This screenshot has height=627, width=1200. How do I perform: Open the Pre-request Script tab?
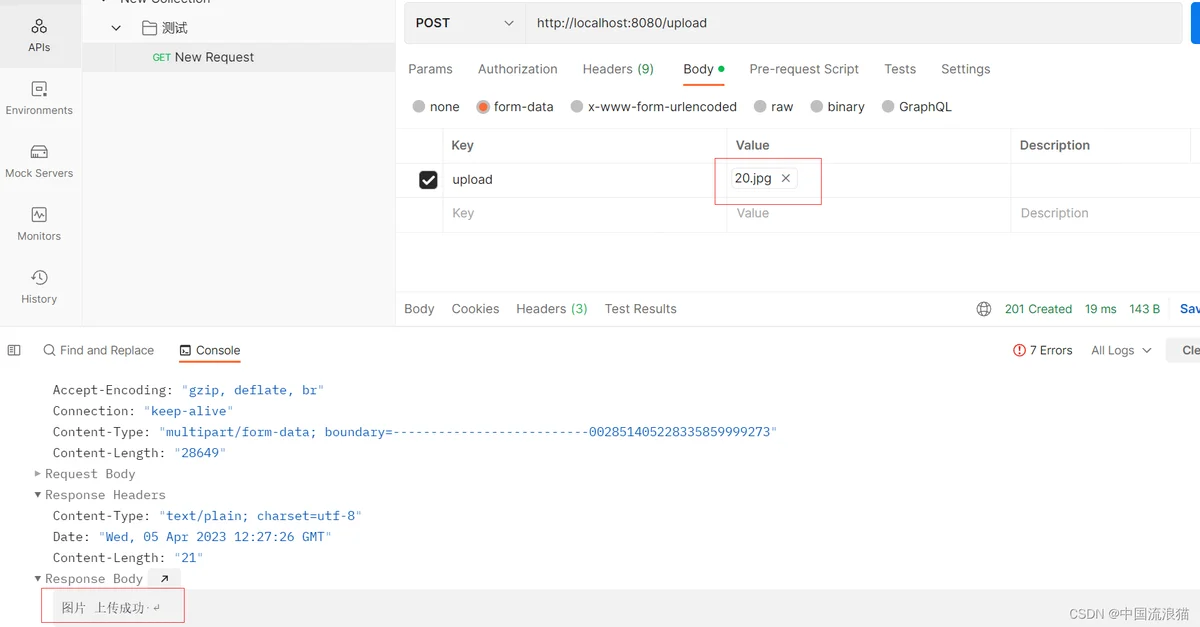(804, 69)
